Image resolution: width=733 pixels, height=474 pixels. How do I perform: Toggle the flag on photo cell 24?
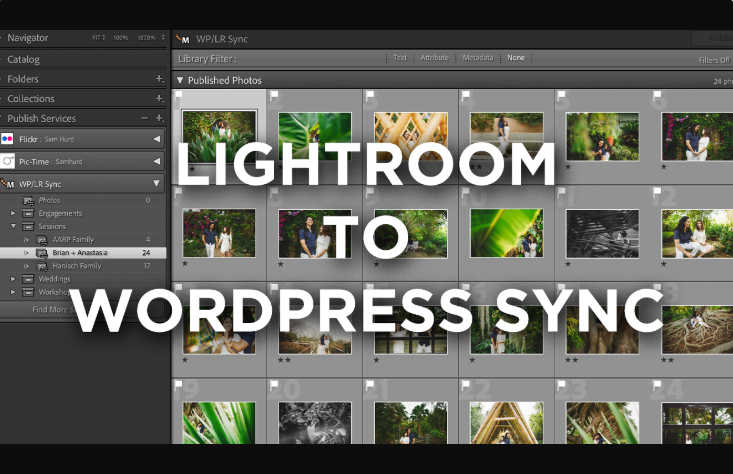coord(657,385)
